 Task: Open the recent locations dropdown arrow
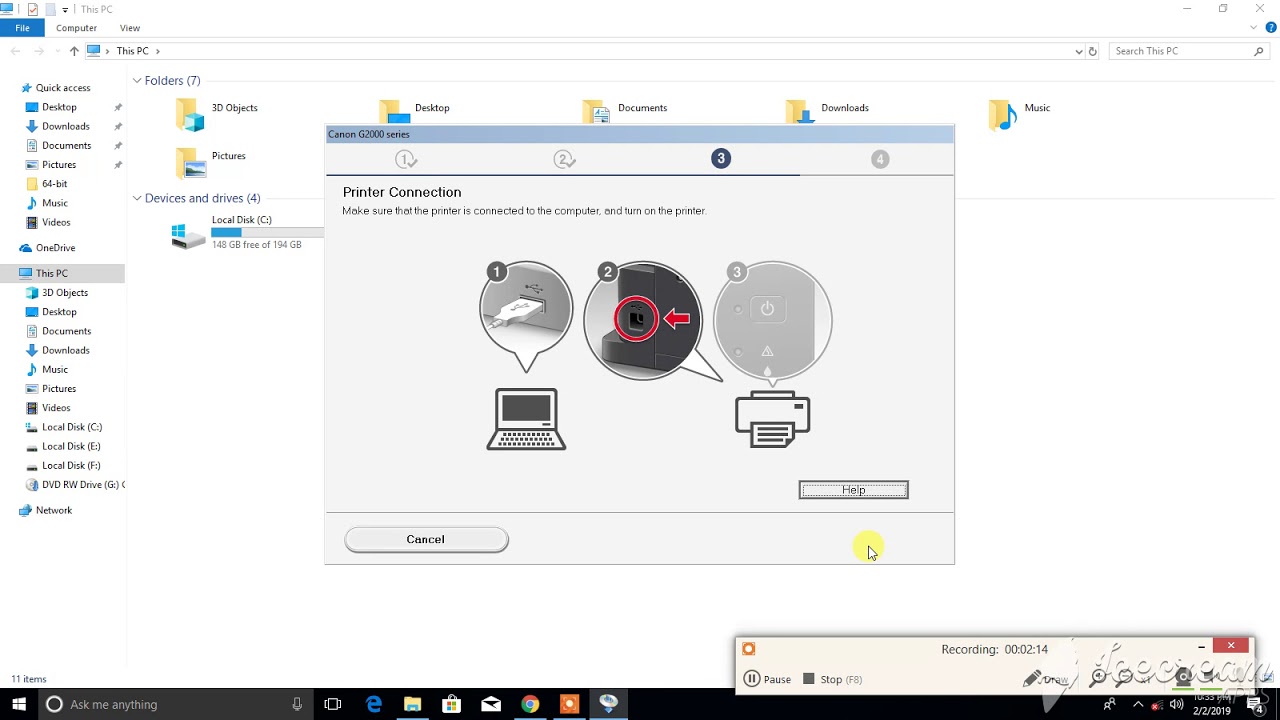click(57, 51)
